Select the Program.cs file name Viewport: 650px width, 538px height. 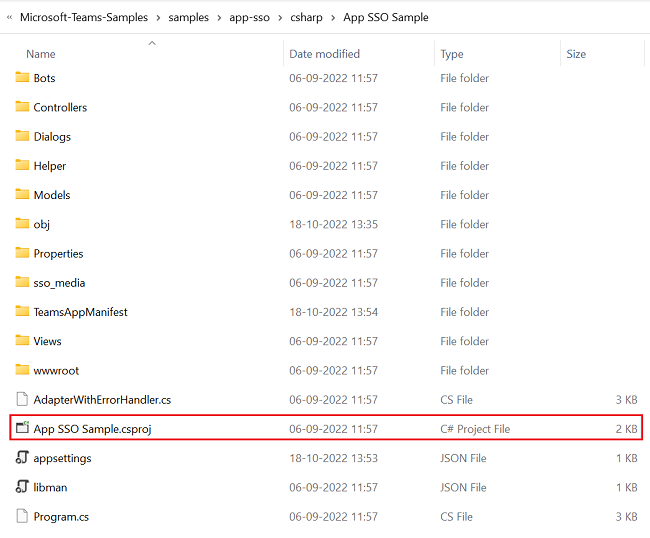(61, 517)
